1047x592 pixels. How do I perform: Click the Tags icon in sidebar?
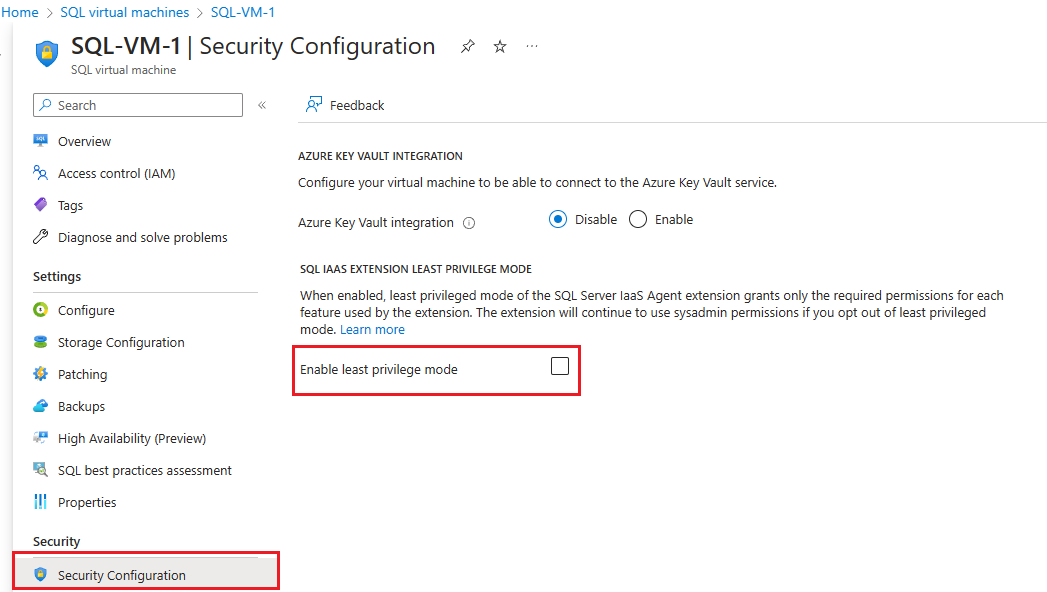pos(40,205)
